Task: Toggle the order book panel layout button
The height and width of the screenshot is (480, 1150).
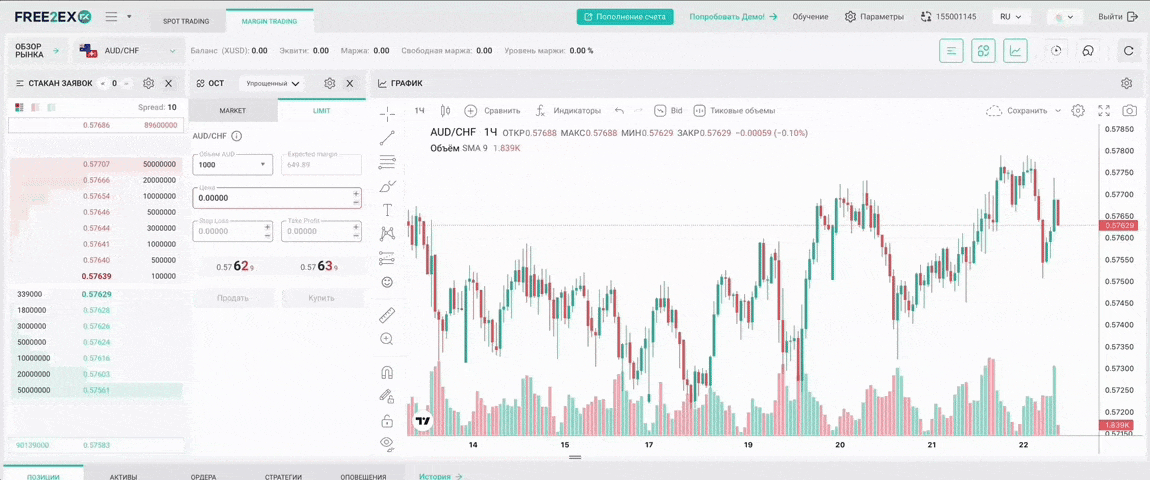Action: (x=951, y=51)
